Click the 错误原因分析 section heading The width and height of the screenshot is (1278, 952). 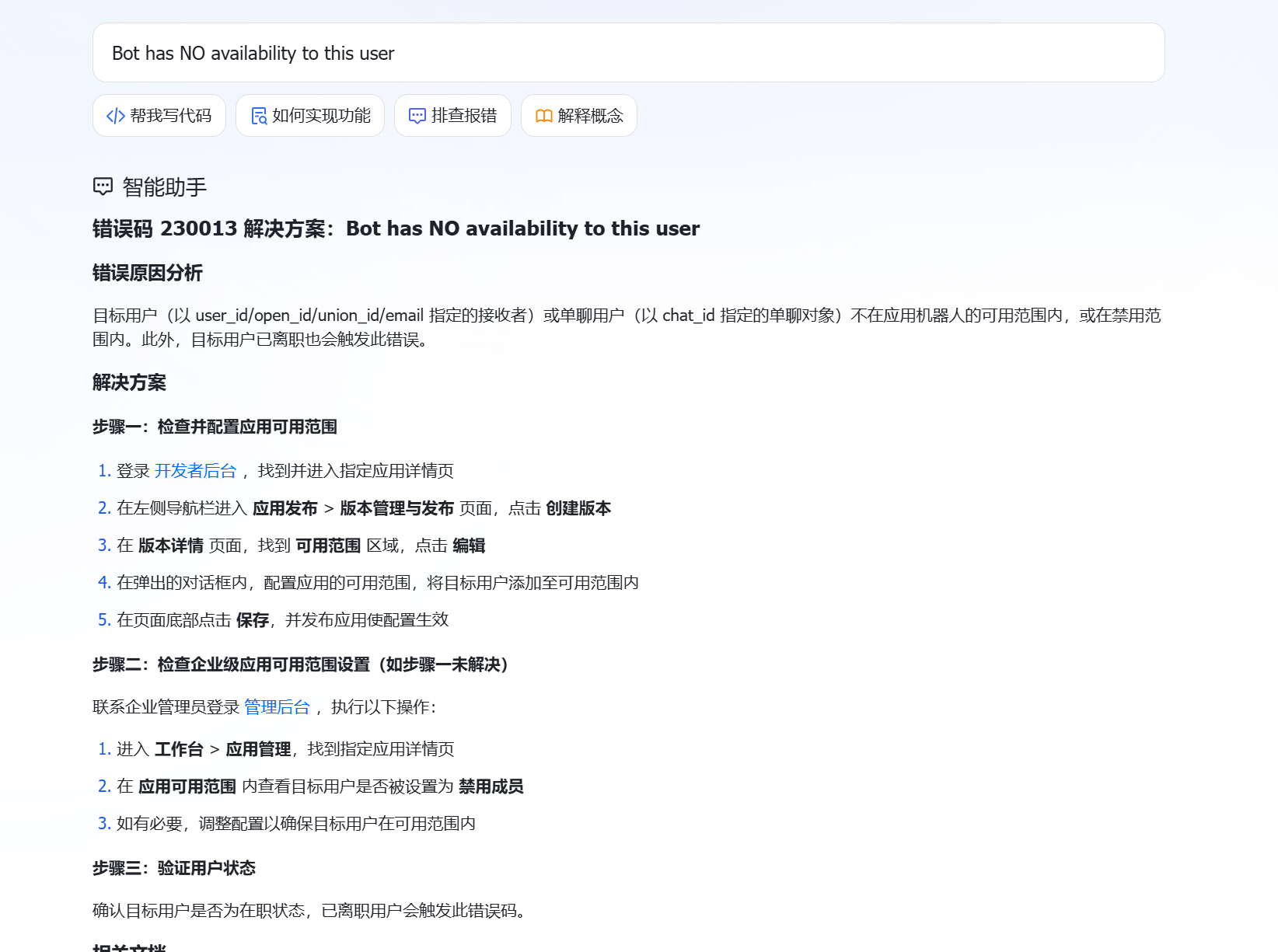click(x=146, y=274)
